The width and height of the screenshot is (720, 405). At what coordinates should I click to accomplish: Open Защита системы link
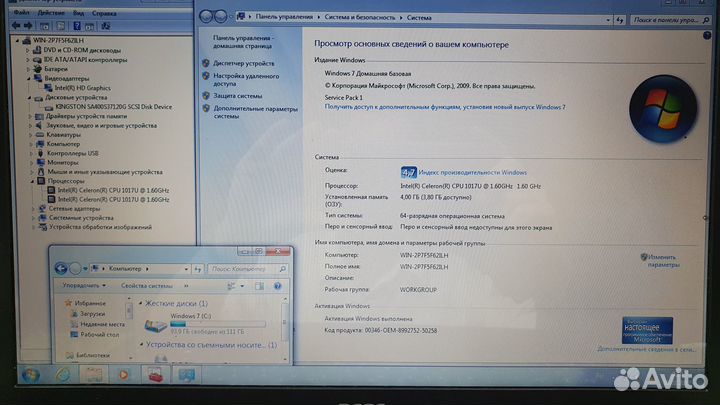tap(237, 96)
